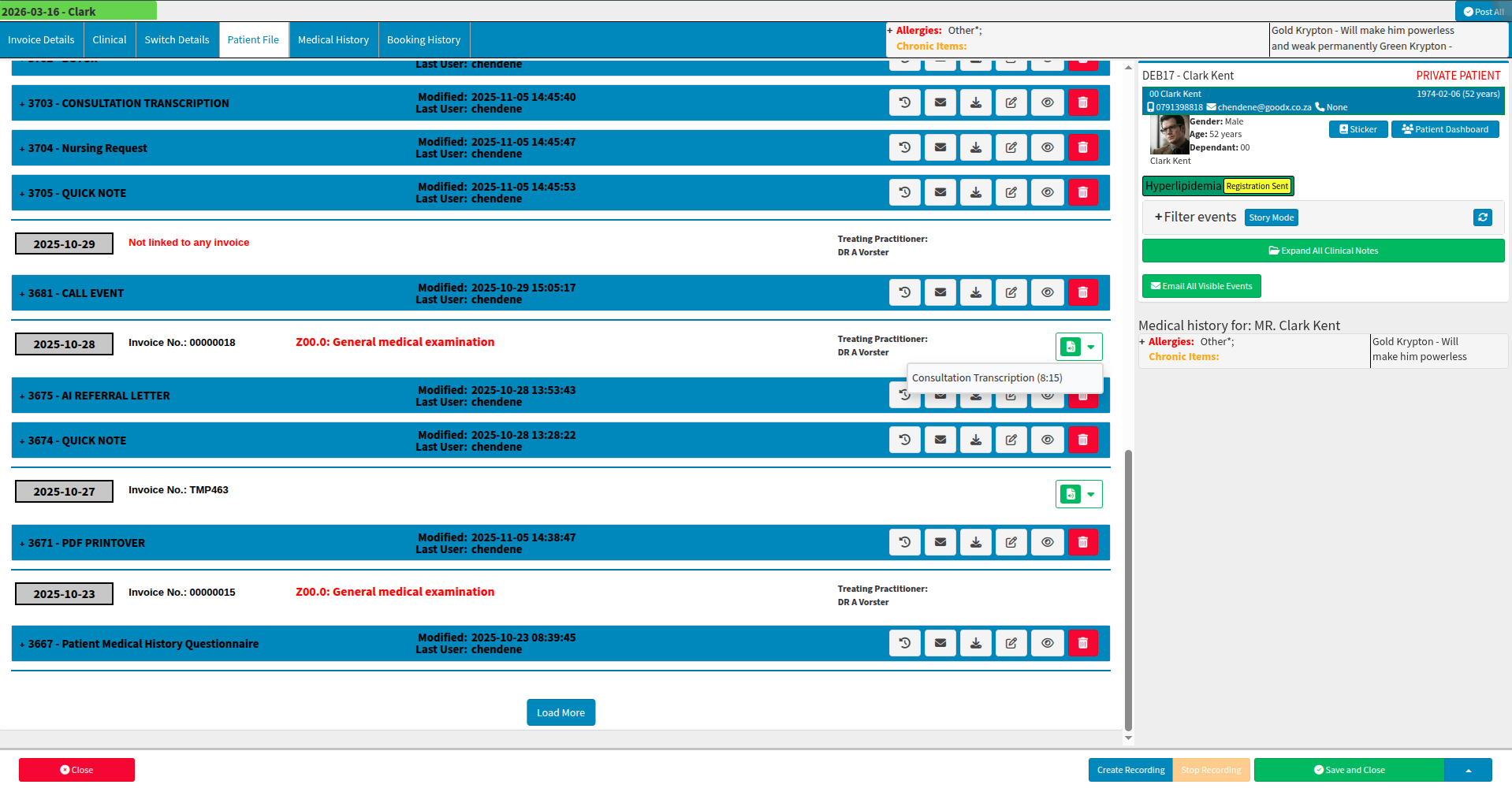Click the Post All button
The image size is (1512, 788).
(1483, 12)
